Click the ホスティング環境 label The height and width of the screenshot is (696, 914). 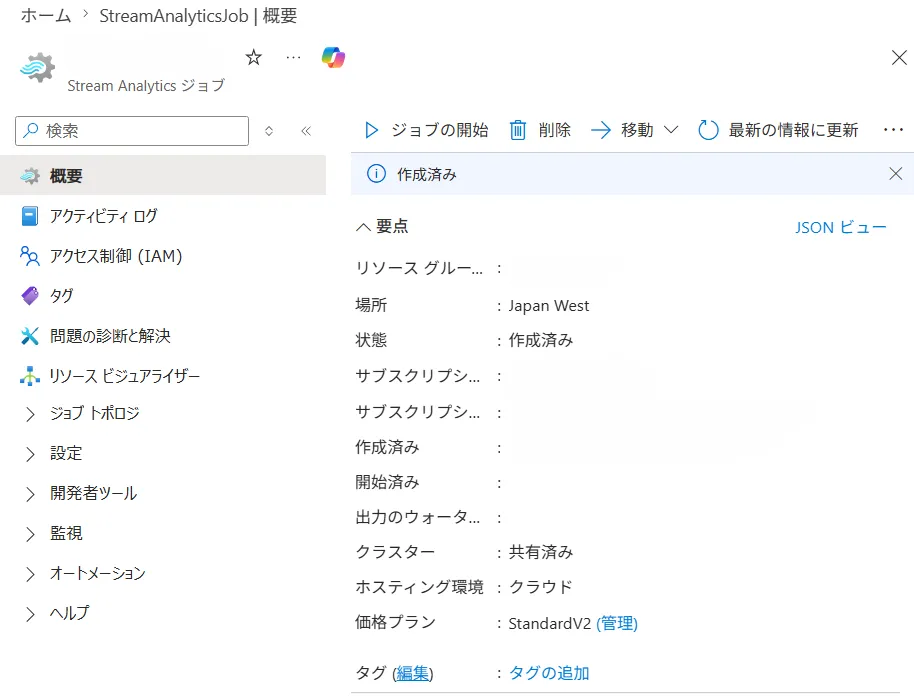click(x=420, y=586)
